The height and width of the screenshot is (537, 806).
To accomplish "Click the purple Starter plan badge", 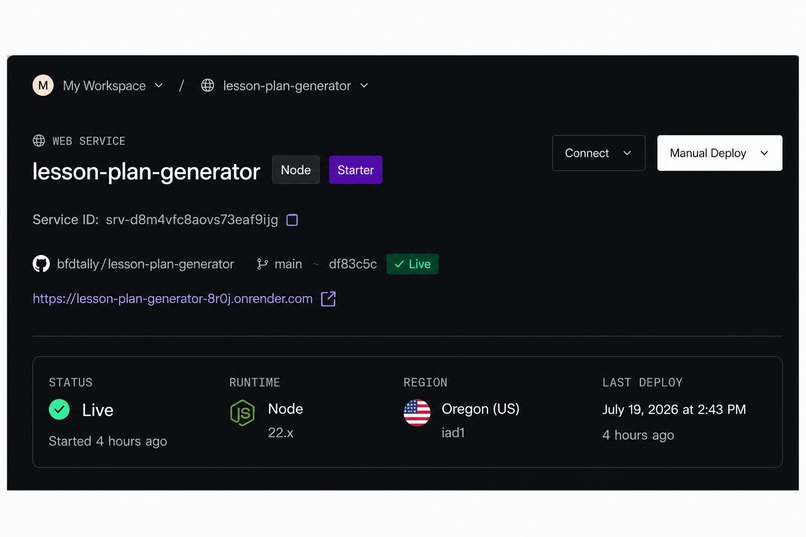I will point(356,170).
